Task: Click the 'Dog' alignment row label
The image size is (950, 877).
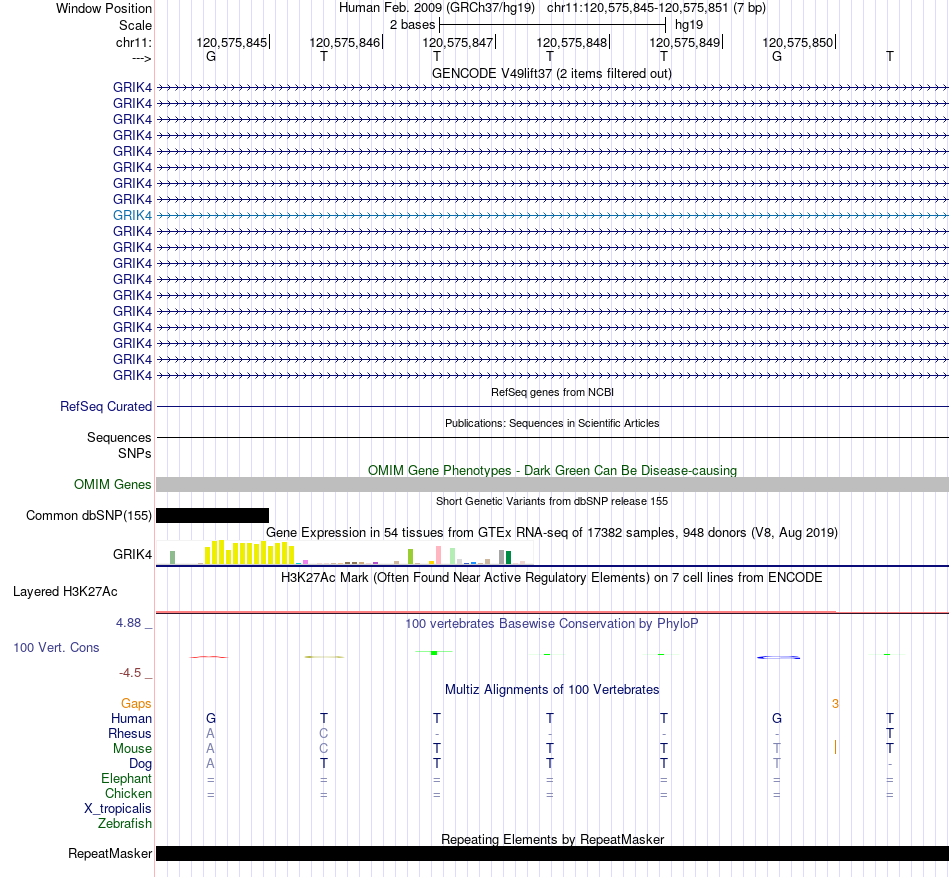Action: [140, 764]
